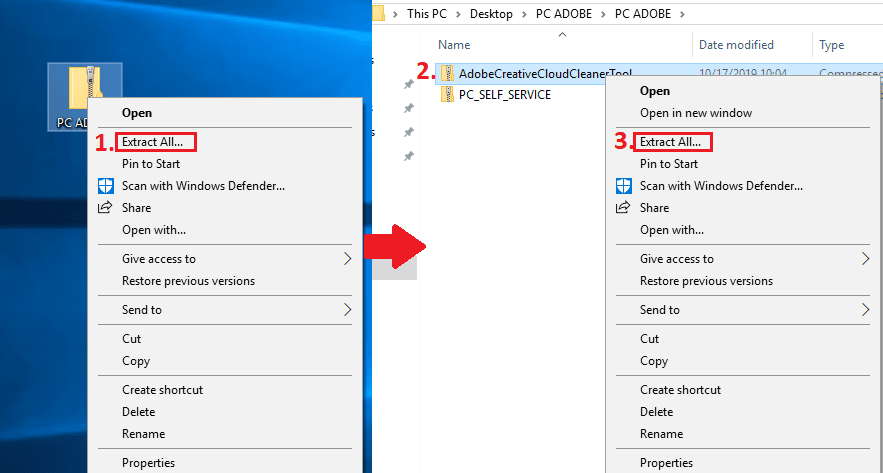Click the PC_SELF_SERVICE folder icon

click(x=448, y=95)
